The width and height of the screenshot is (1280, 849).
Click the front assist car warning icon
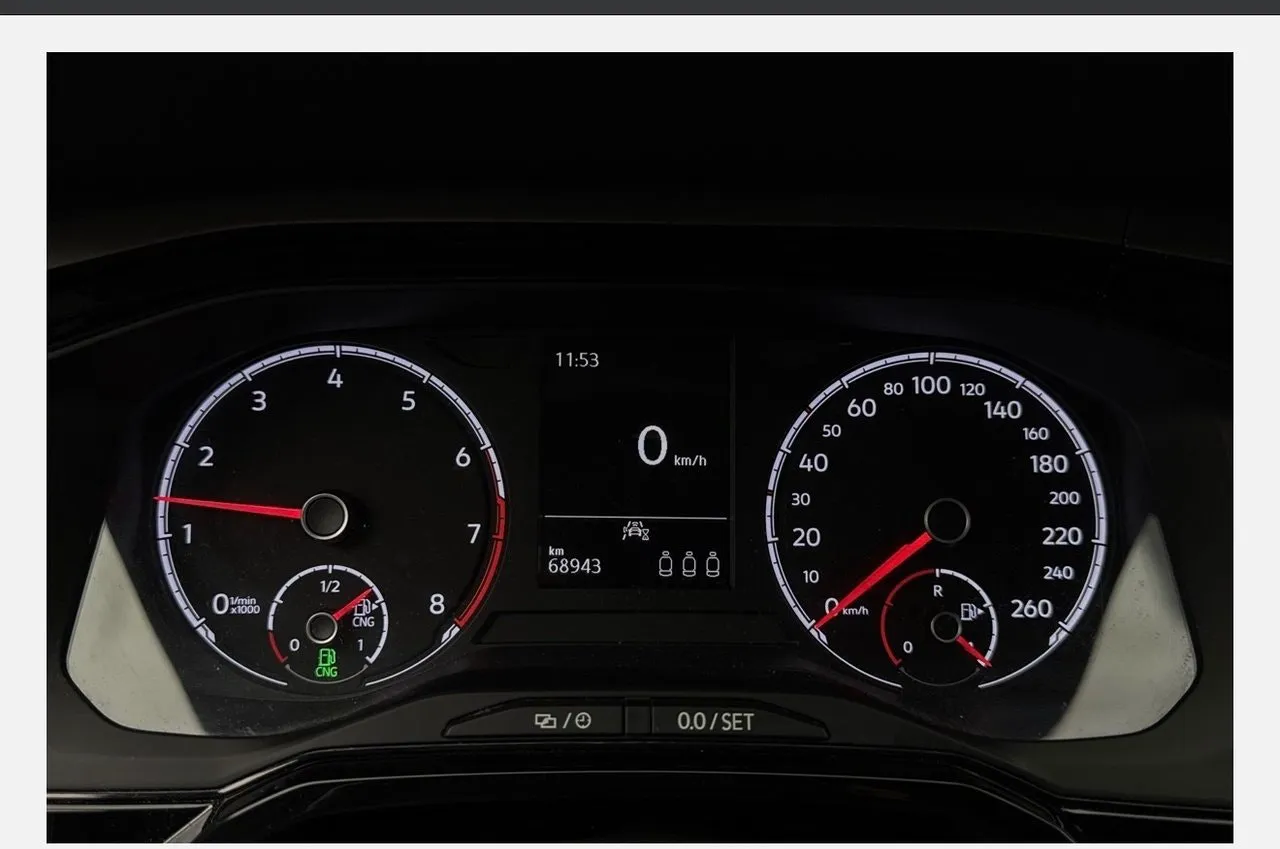click(x=636, y=530)
